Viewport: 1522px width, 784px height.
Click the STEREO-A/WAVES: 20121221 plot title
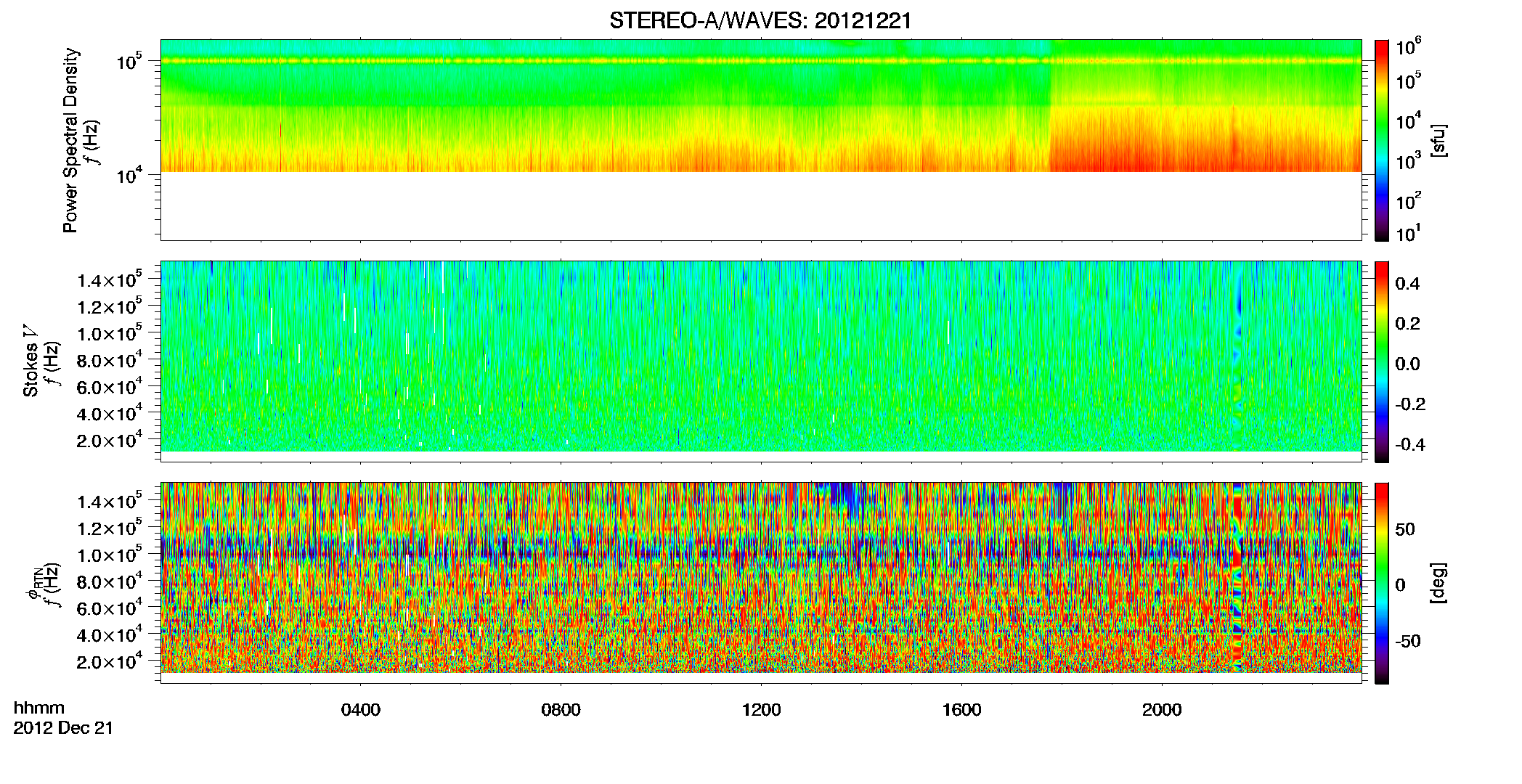[760, 21]
